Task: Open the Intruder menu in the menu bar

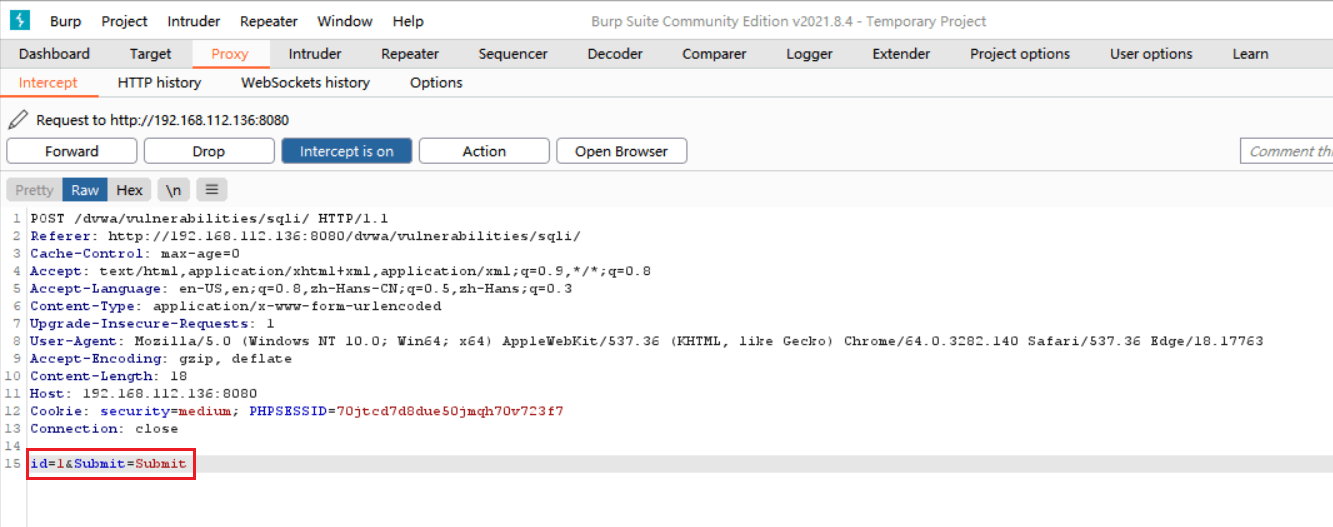Action: [x=194, y=21]
